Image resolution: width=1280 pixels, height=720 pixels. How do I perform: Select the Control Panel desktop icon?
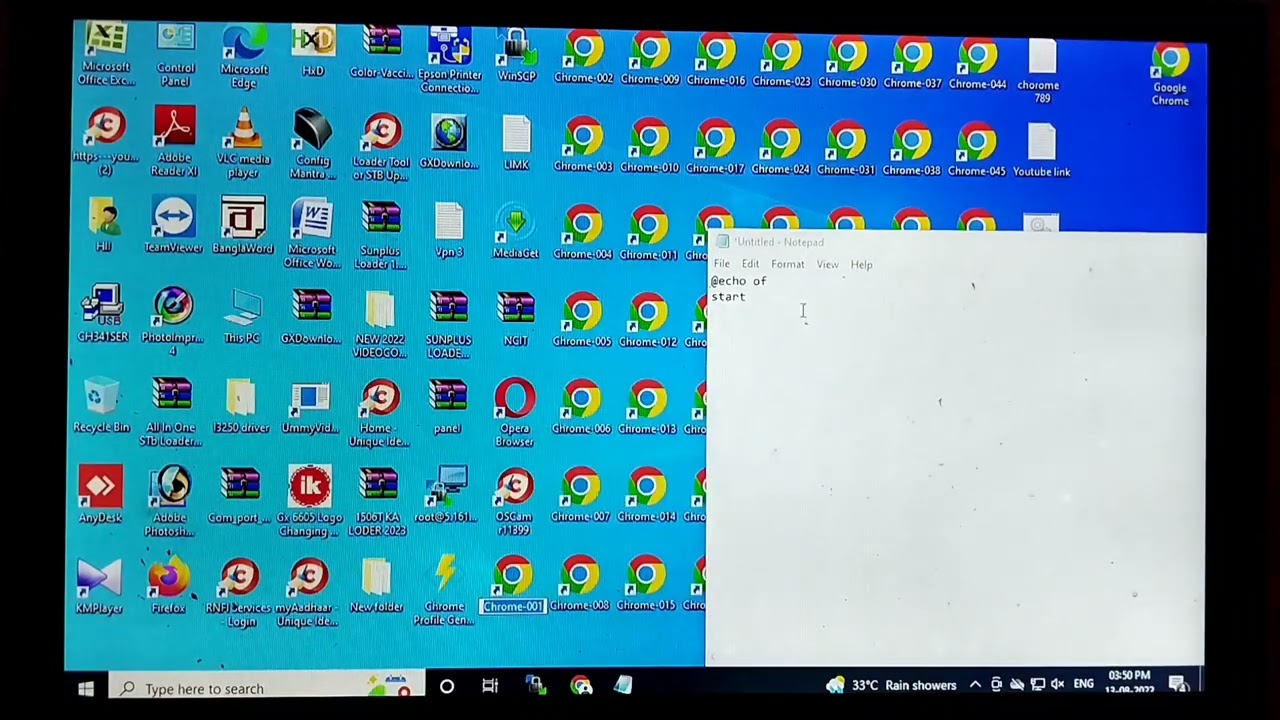coord(175,55)
